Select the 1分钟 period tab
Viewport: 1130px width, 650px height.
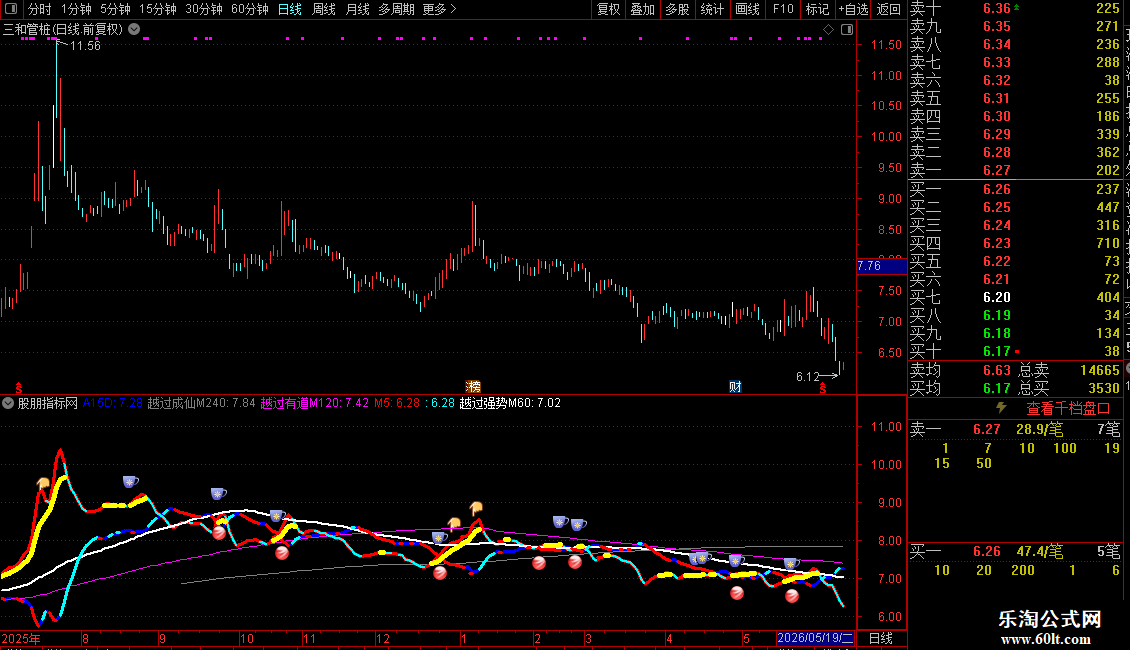tap(76, 9)
